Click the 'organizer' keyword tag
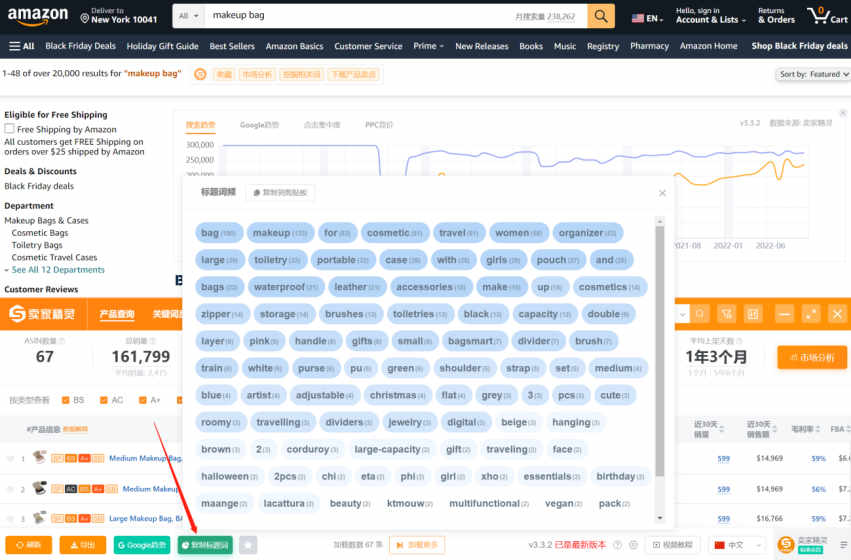This screenshot has width=851, height=560. click(588, 233)
